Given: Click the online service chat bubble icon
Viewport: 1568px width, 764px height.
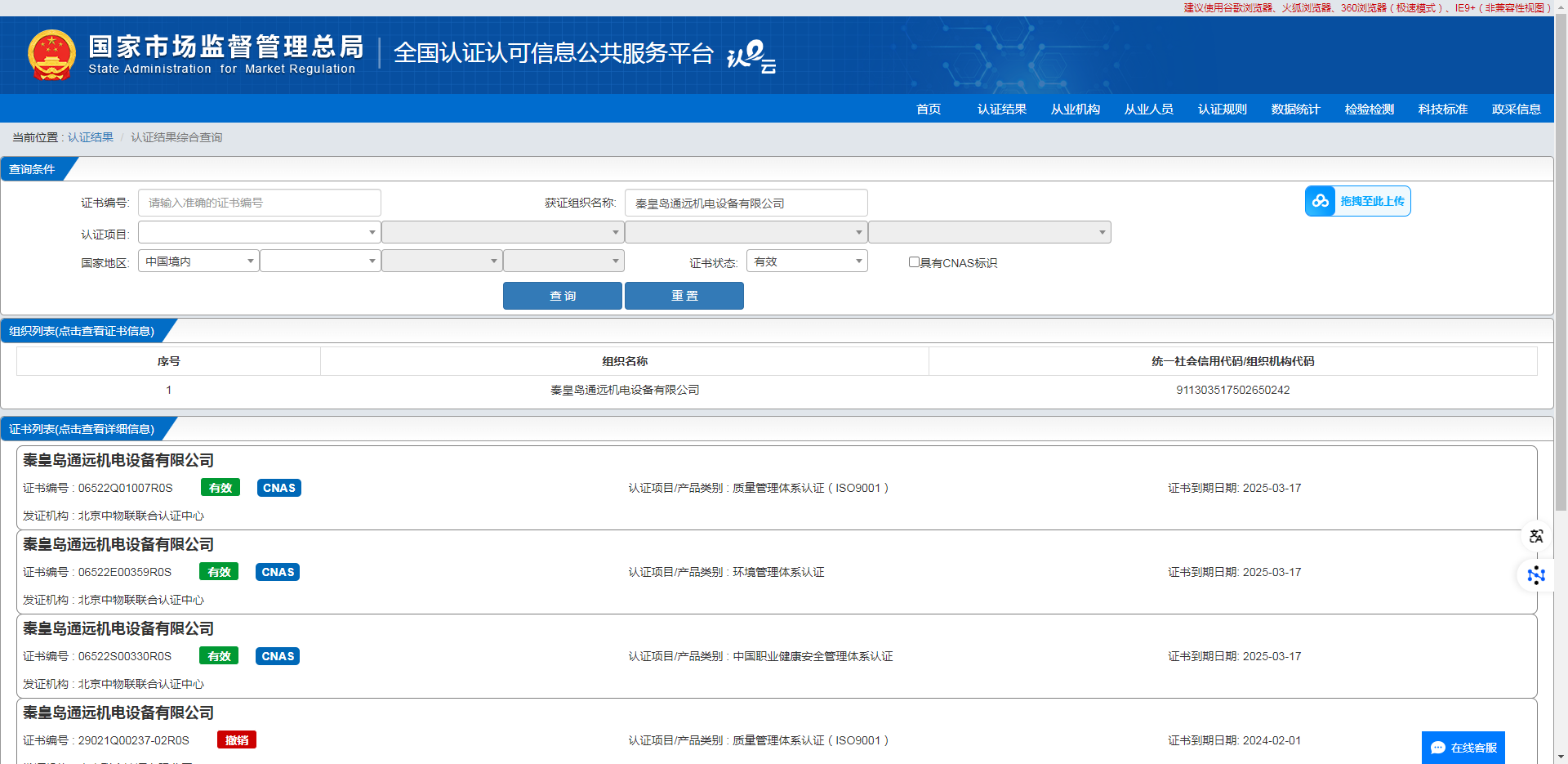Looking at the screenshot, I should coord(1438,748).
